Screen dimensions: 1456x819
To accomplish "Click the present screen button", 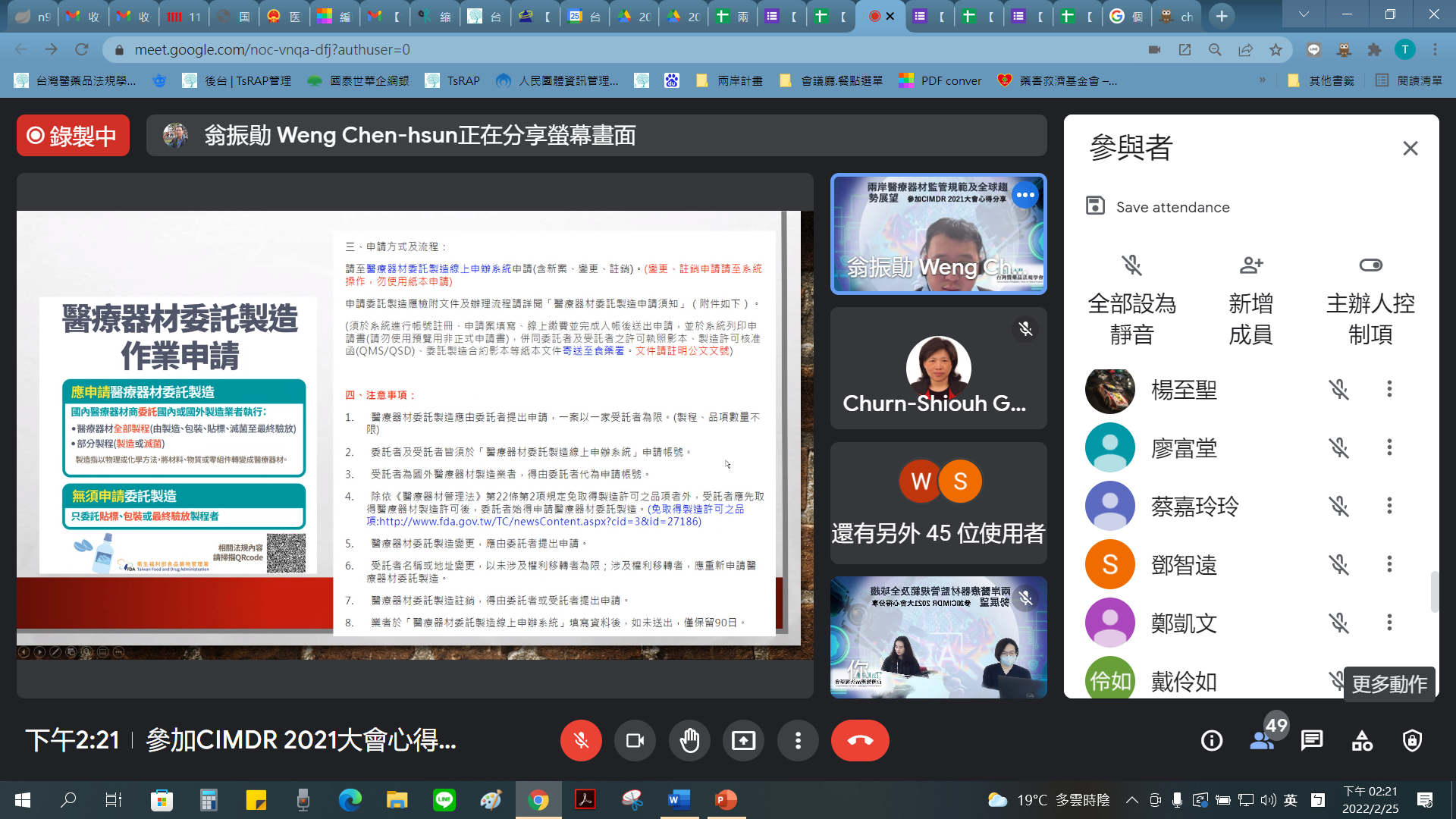I will [x=743, y=740].
